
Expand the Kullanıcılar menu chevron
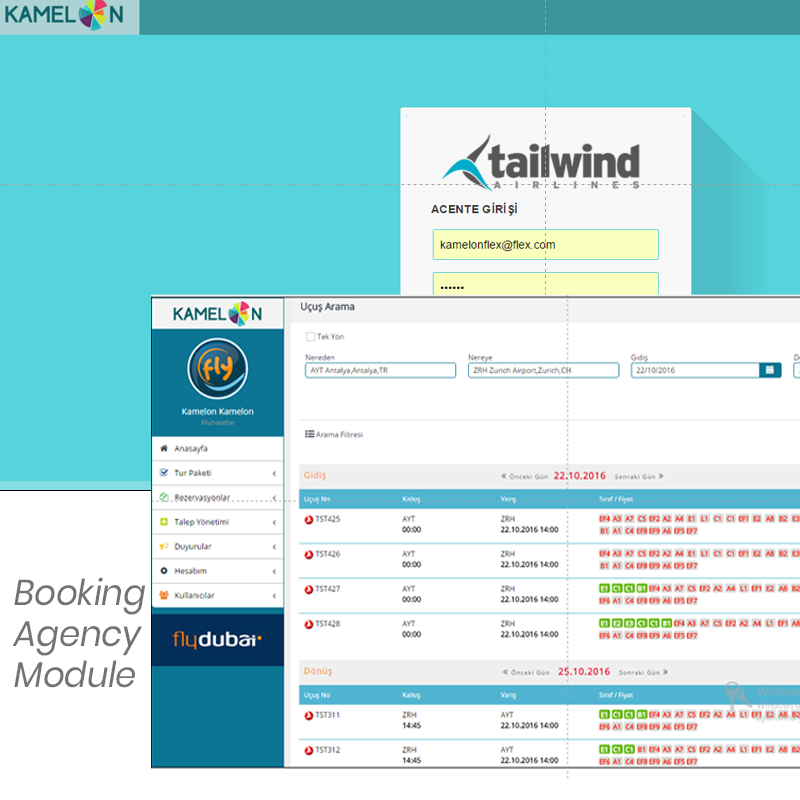tap(274, 596)
